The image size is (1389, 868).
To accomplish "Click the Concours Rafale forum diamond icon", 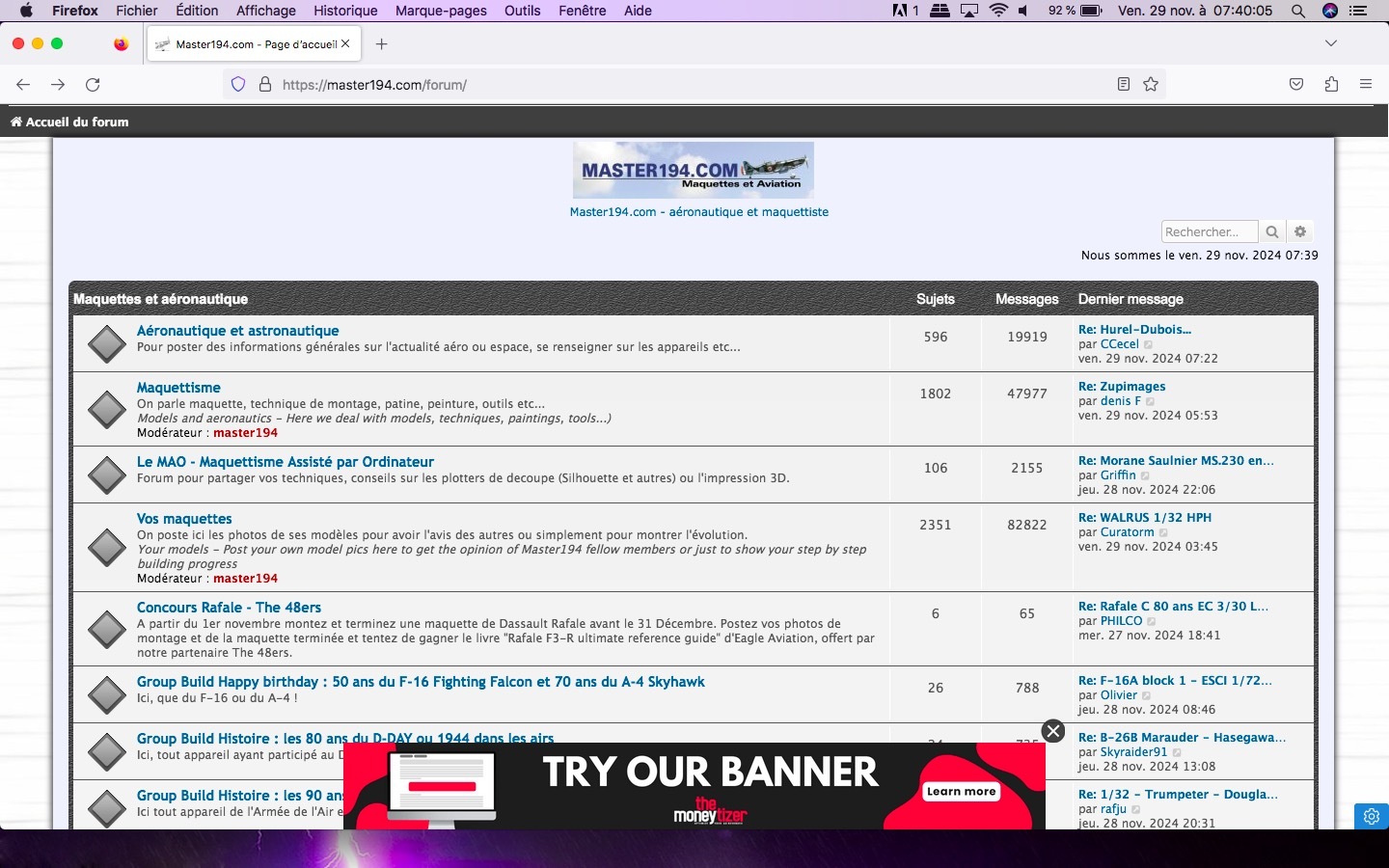I will [x=106, y=630].
